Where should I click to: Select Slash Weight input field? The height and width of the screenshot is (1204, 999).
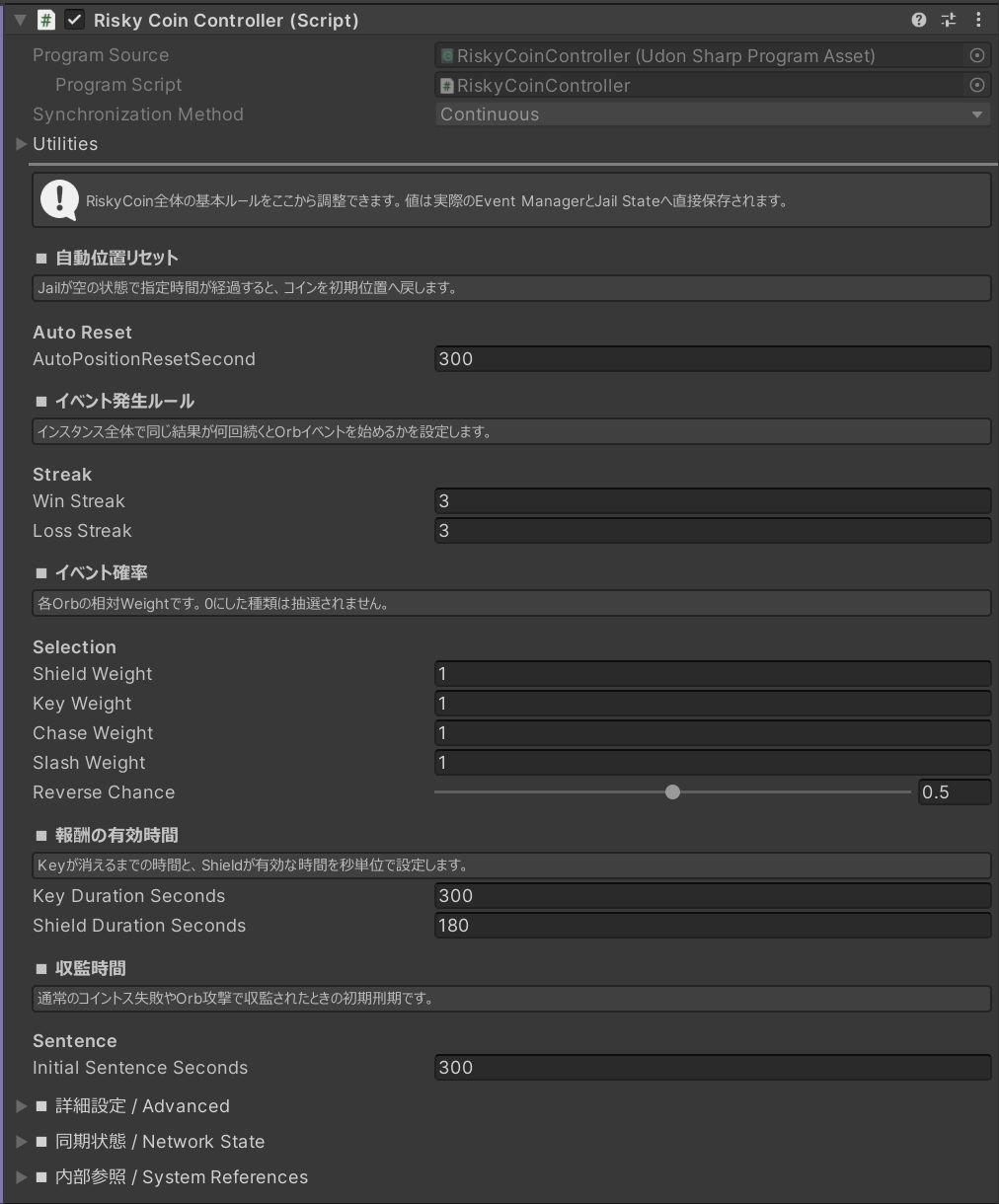(x=713, y=763)
